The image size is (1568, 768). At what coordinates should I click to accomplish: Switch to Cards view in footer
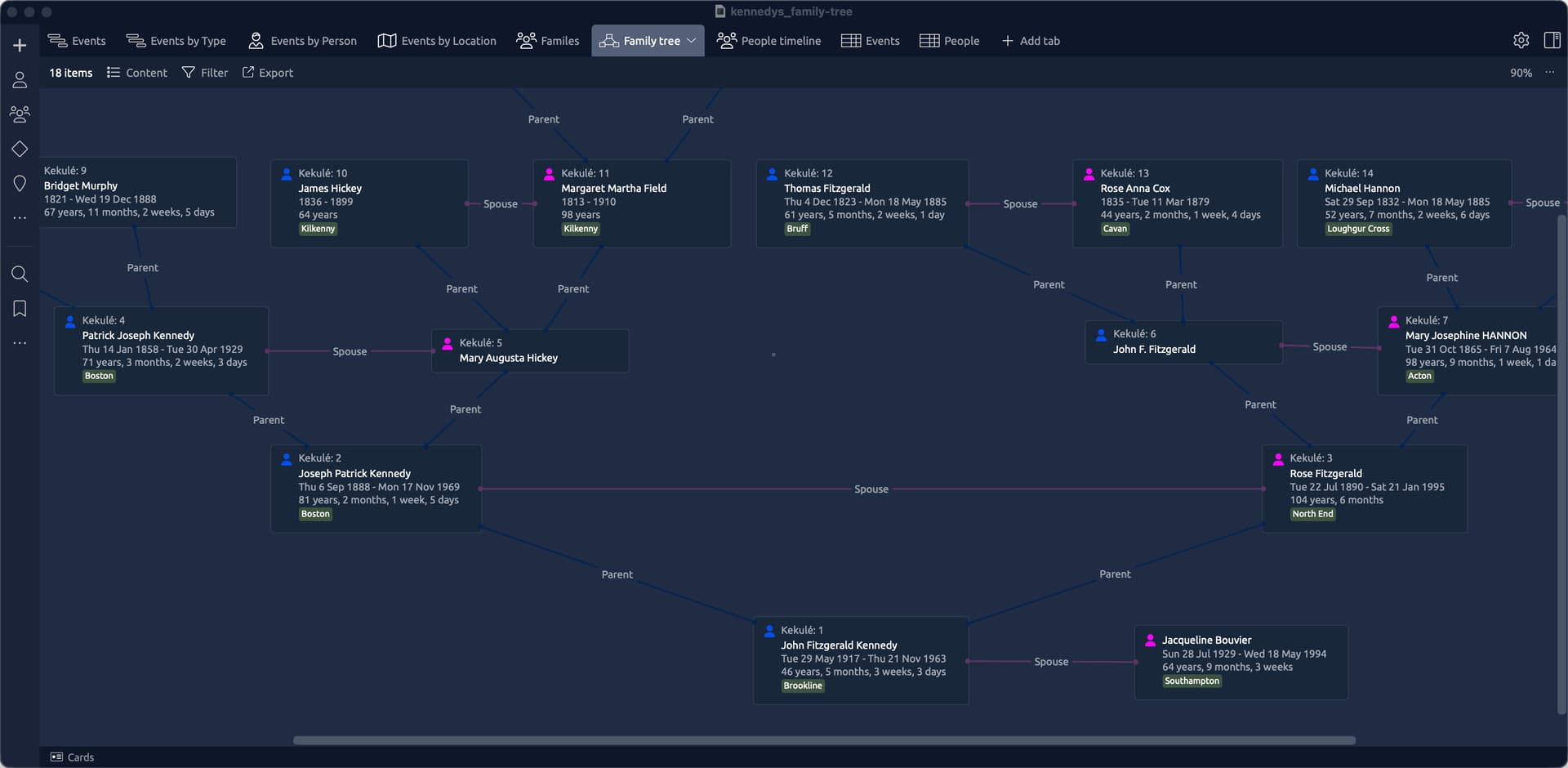point(73,757)
